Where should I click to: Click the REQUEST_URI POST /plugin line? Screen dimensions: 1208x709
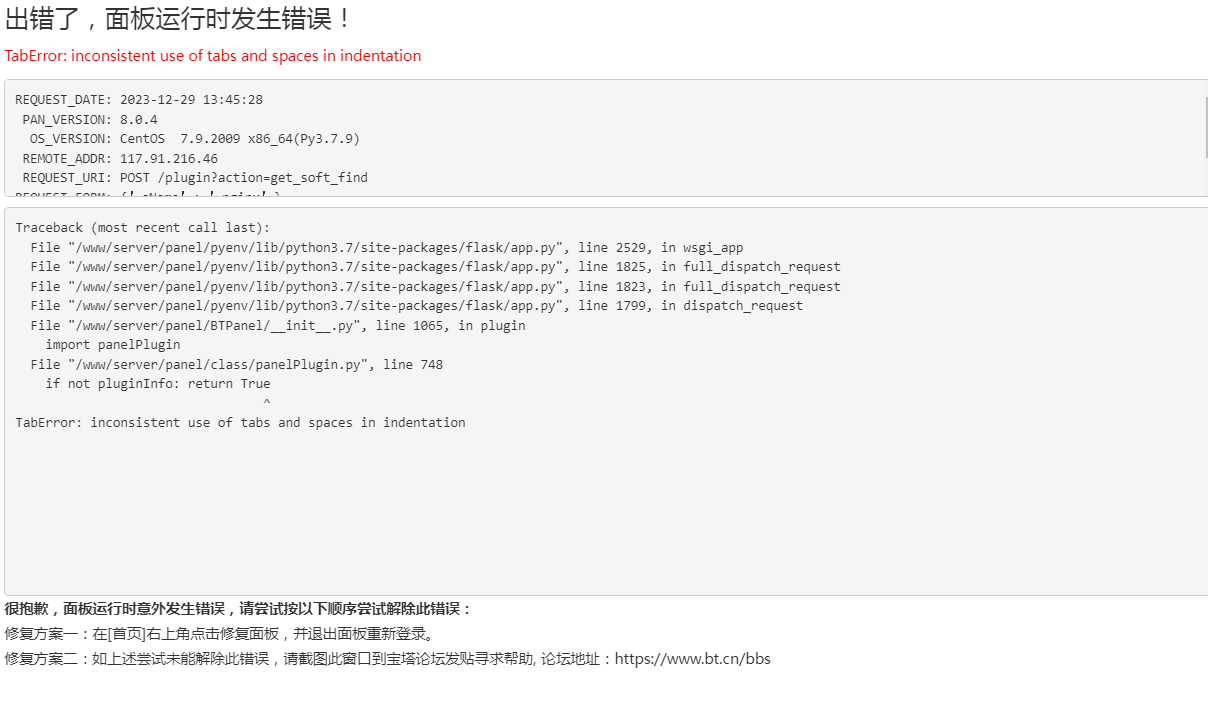point(195,178)
